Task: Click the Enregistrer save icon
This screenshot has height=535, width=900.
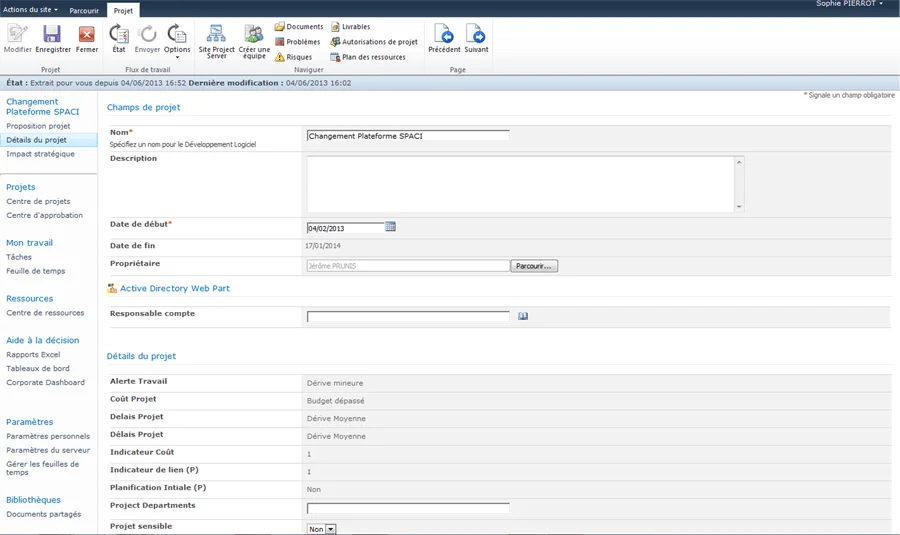Action: coord(53,38)
